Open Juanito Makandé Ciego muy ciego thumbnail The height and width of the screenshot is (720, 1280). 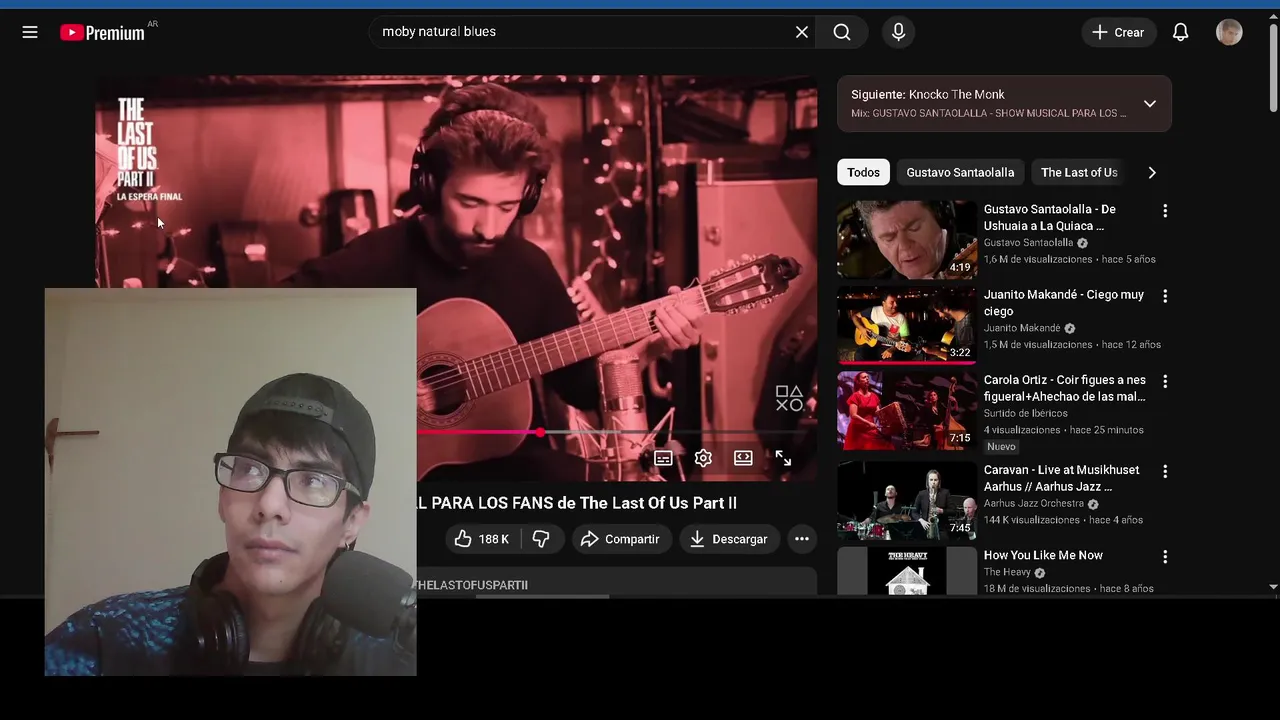tap(907, 324)
